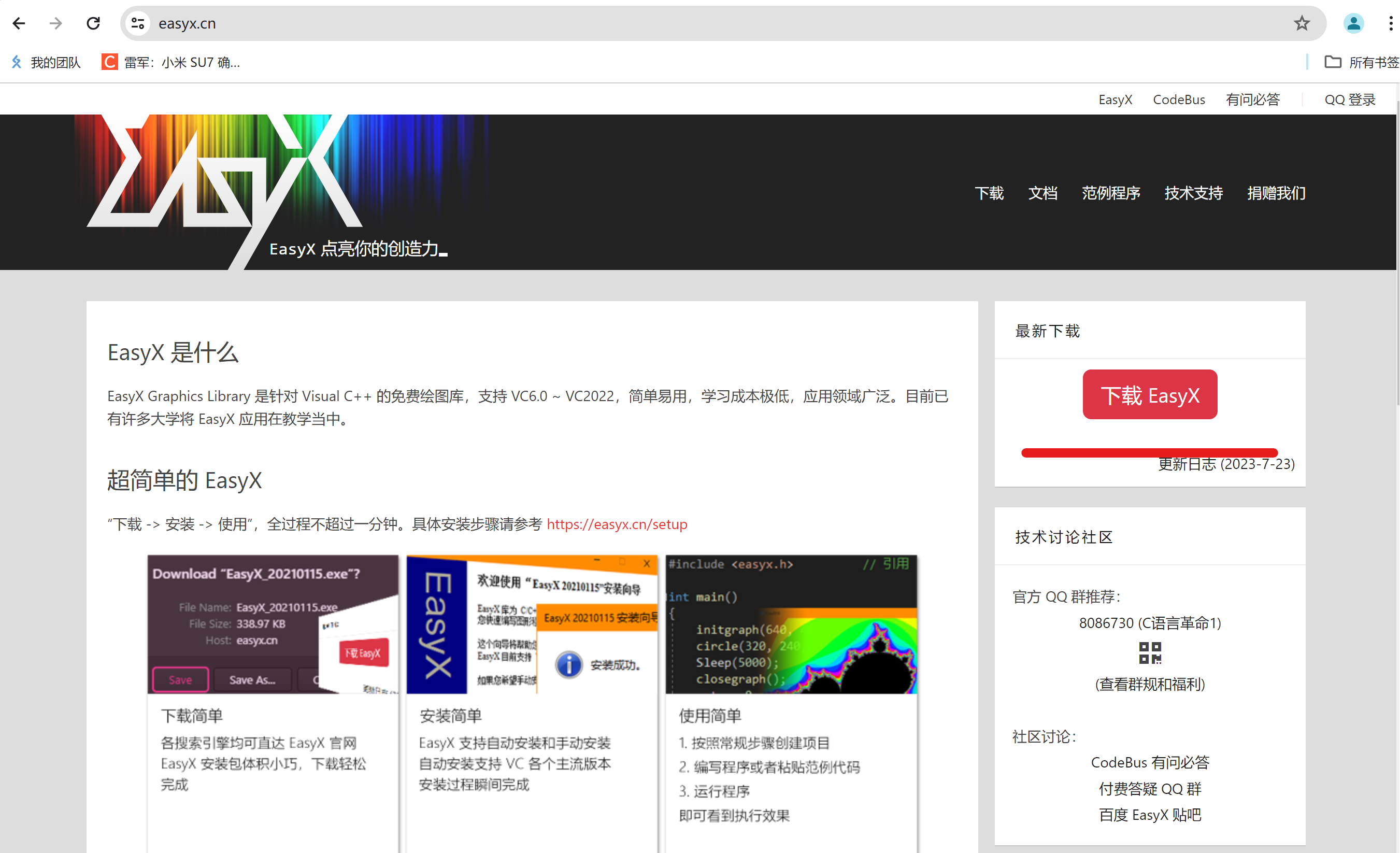The width and height of the screenshot is (1400, 853).
Task: Click QQ 登录 link
Action: [x=1350, y=99]
